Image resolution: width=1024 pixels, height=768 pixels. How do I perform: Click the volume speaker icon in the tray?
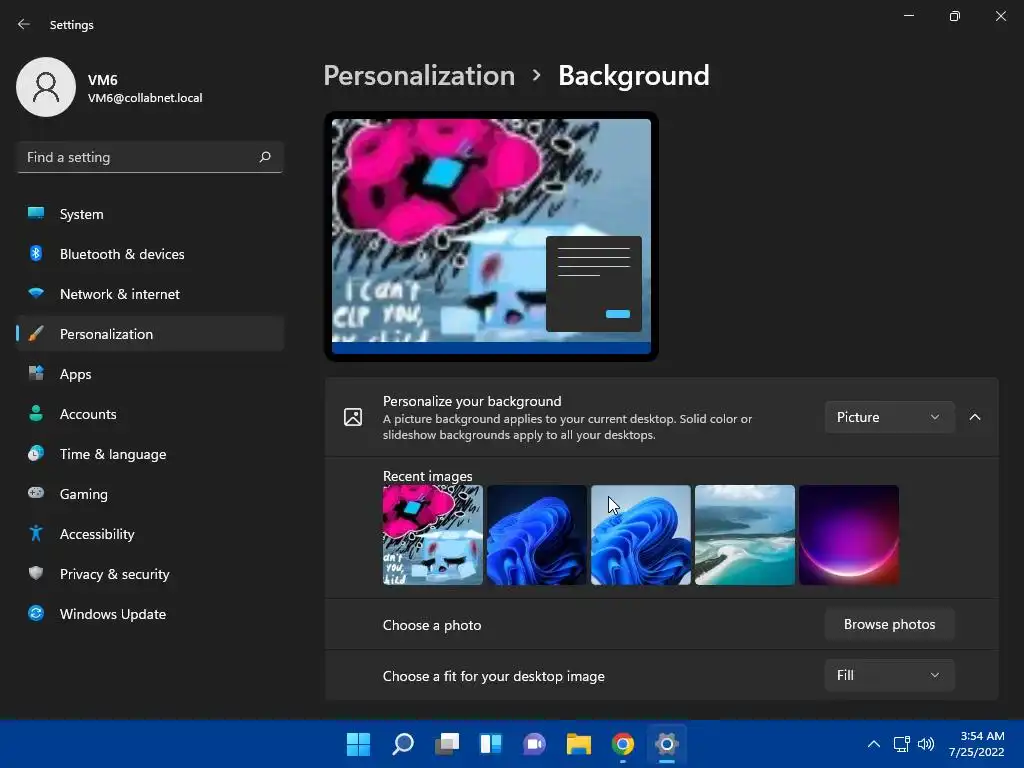pos(925,744)
